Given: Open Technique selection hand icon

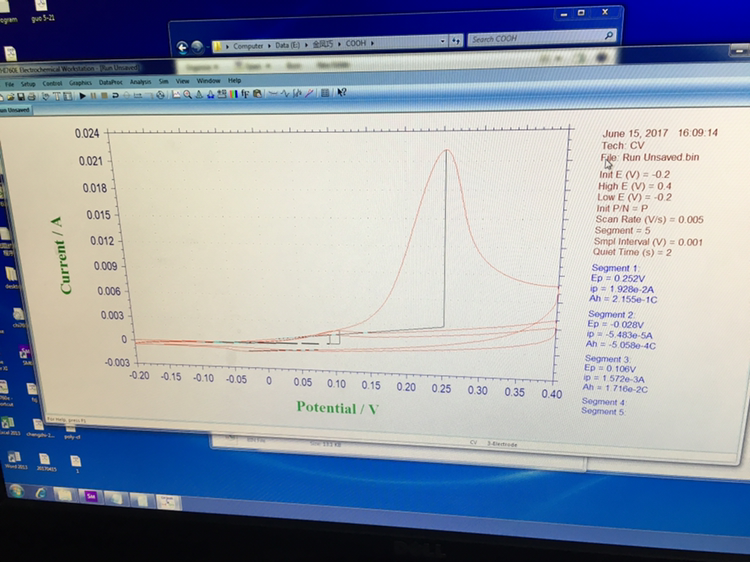Looking at the screenshot, I should pyautogui.click(x=45, y=96).
